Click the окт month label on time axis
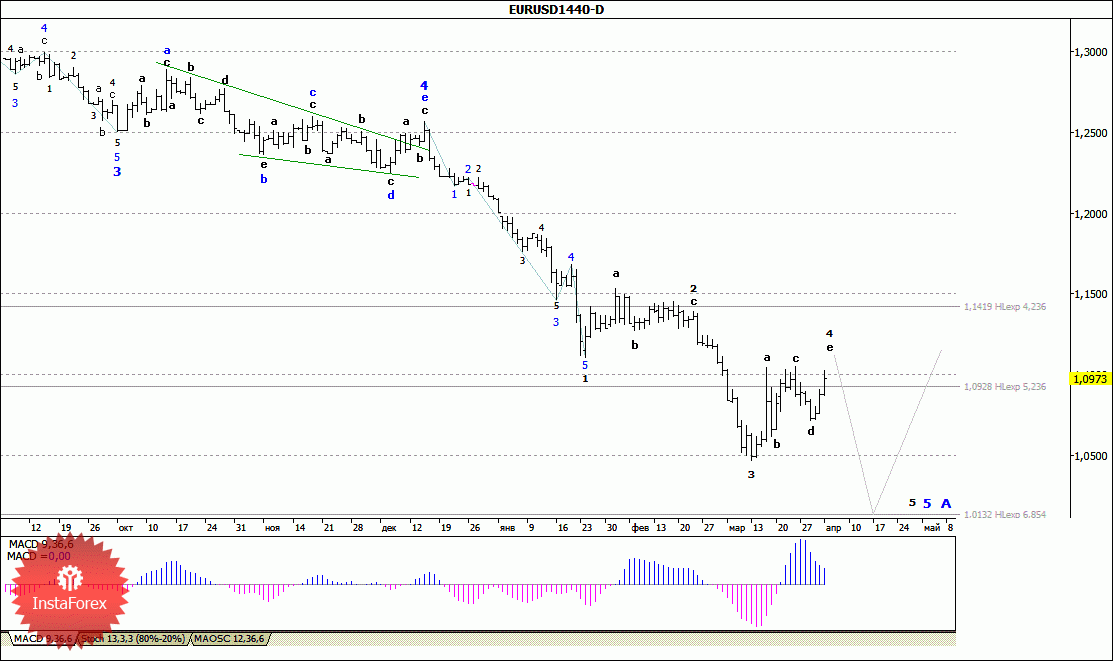1113x661 pixels. (126, 528)
